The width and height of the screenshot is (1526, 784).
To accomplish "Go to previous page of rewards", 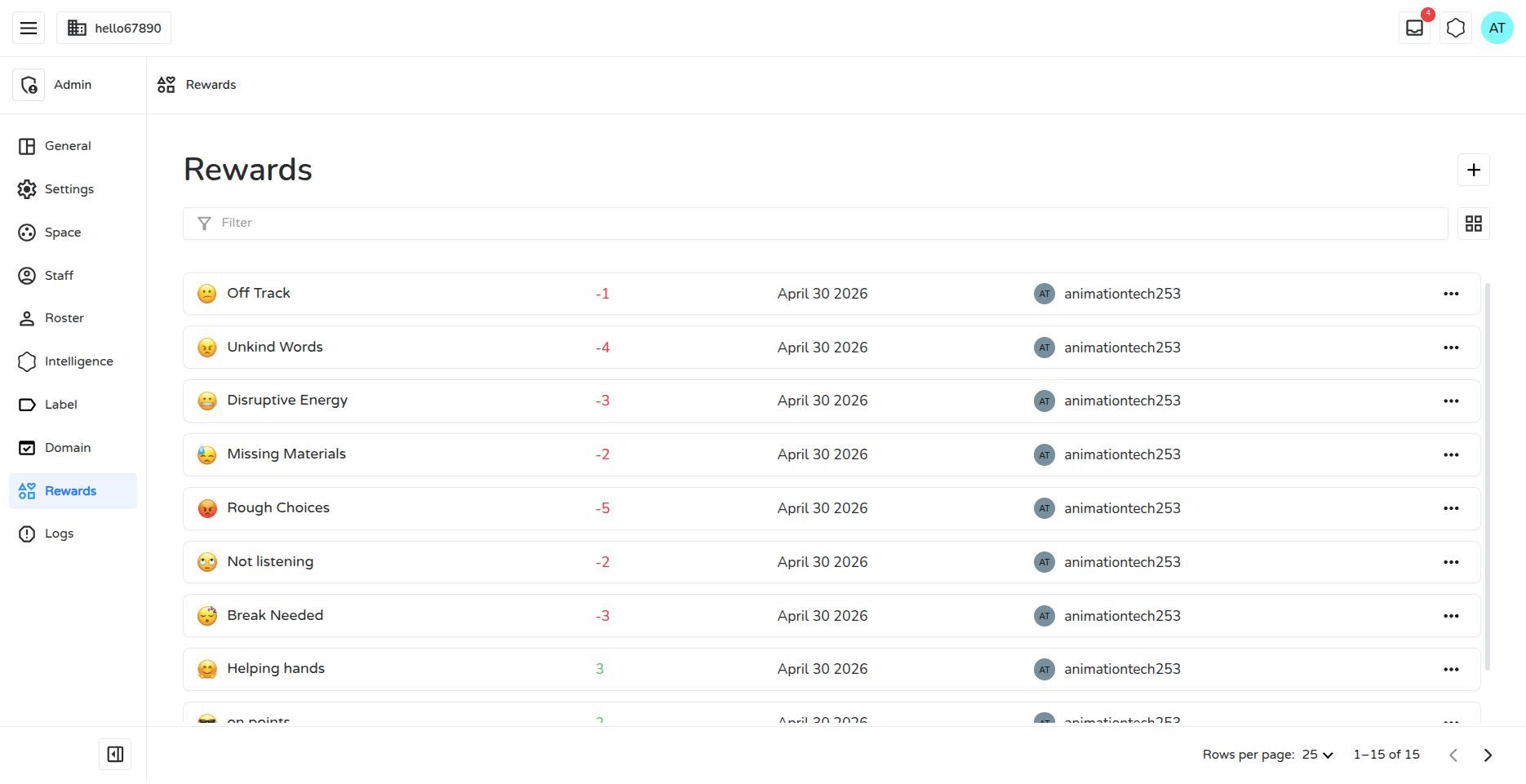I will pos(1453,755).
